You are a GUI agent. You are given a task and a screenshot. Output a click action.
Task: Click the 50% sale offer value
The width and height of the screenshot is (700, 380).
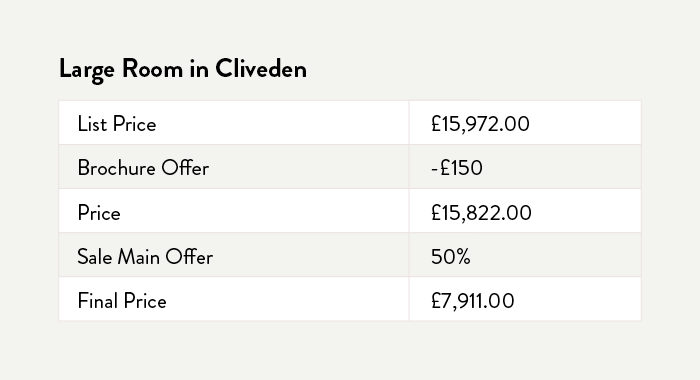450,257
